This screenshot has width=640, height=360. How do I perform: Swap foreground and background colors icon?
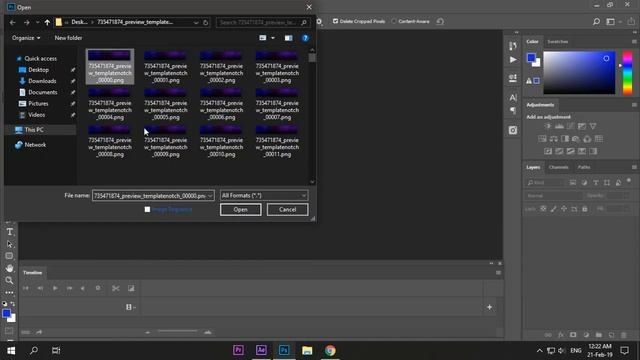click(x=13, y=304)
